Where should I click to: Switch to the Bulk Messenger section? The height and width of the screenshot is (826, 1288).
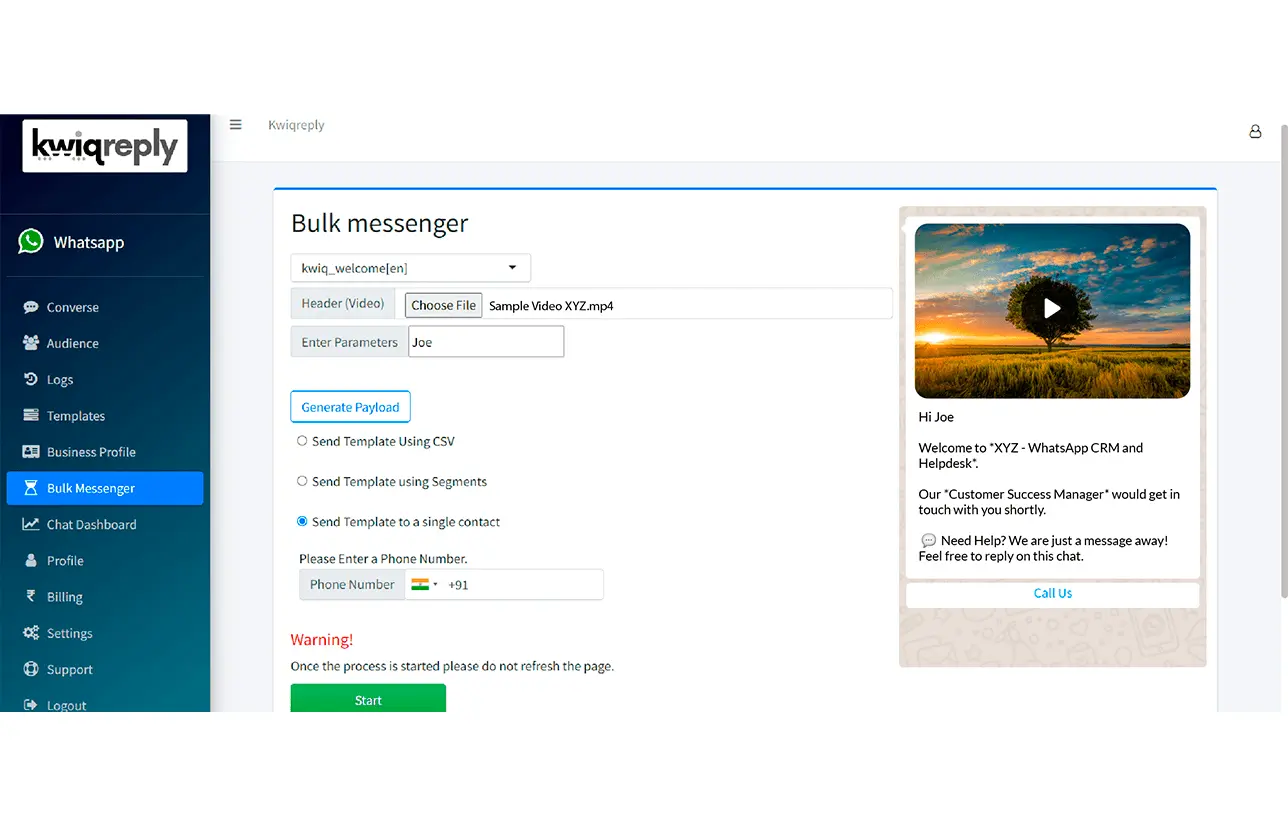pos(90,488)
